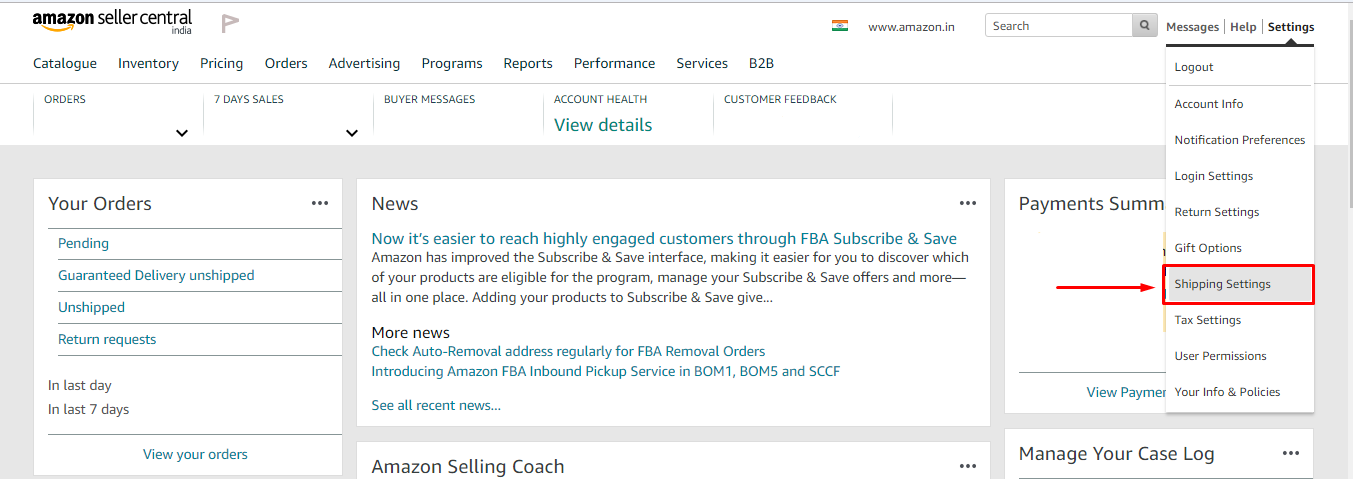Open the Manage Your Case Log ellipsis
The image size is (1353, 479).
tap(1291, 453)
